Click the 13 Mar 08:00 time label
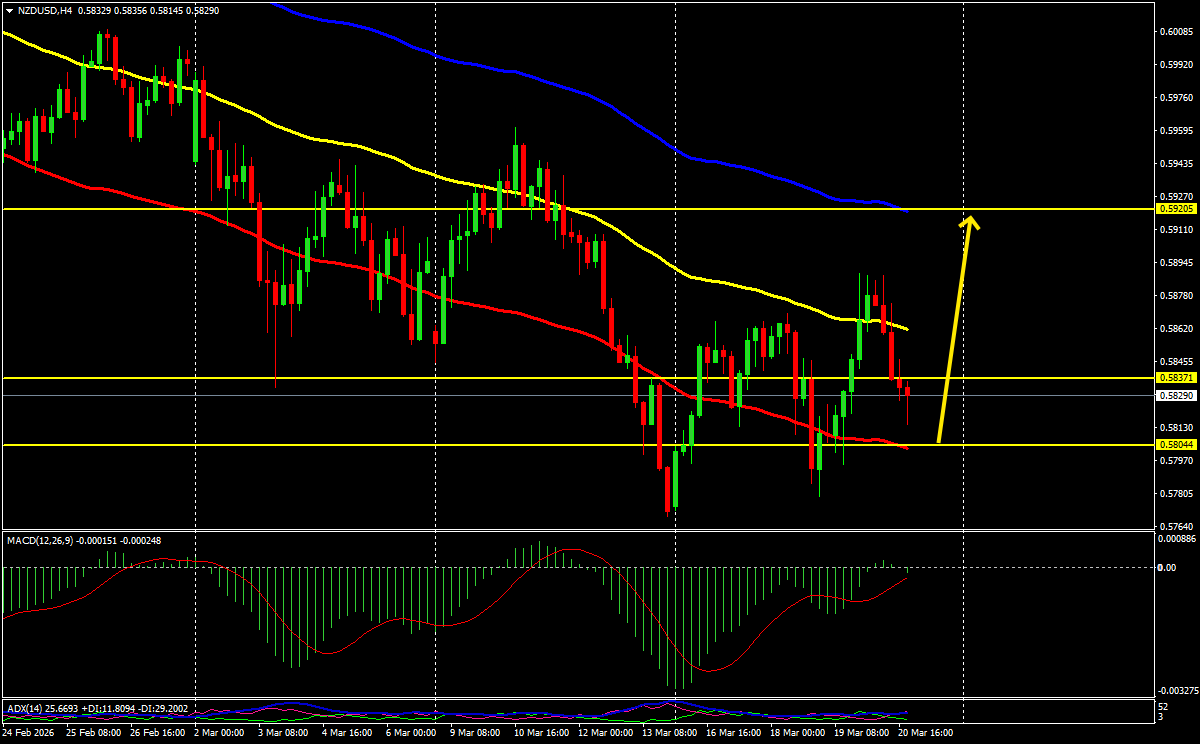This screenshot has width=1200, height=744. 669,734
